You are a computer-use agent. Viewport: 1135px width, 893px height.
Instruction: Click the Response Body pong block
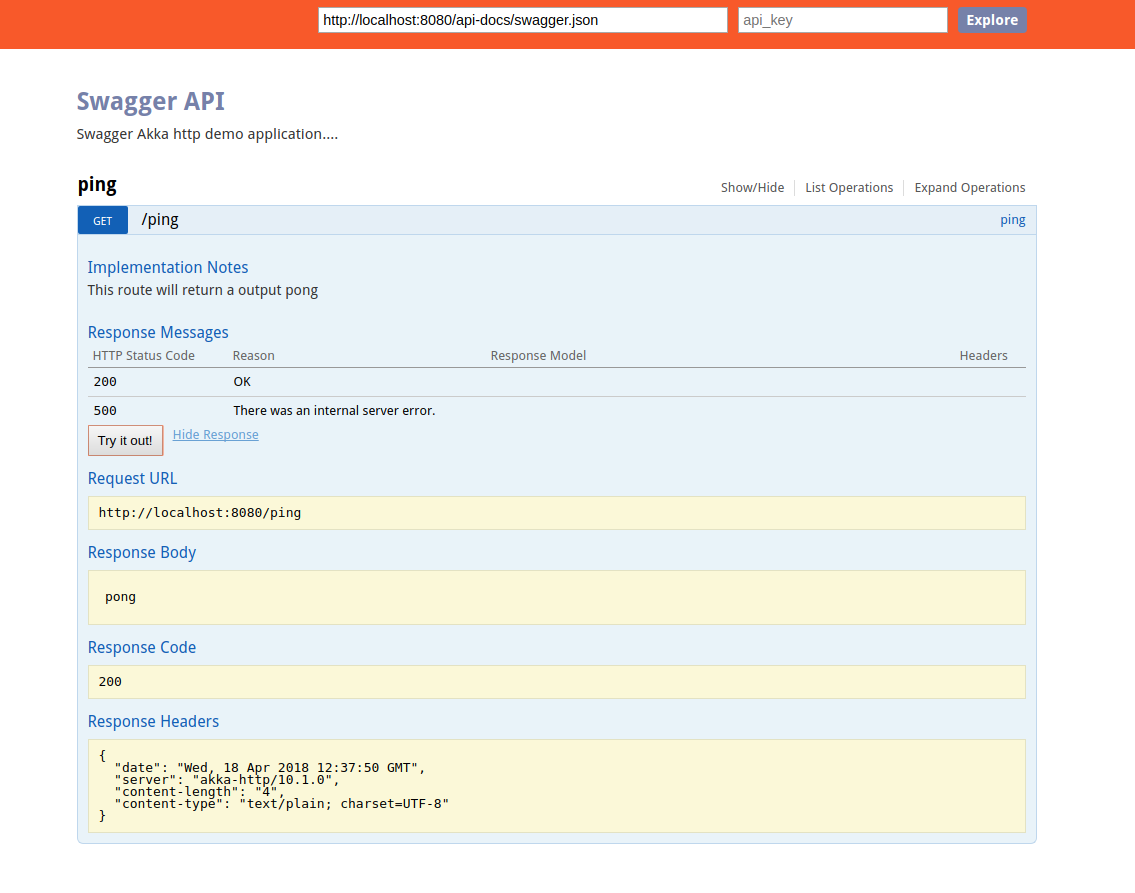click(556, 597)
